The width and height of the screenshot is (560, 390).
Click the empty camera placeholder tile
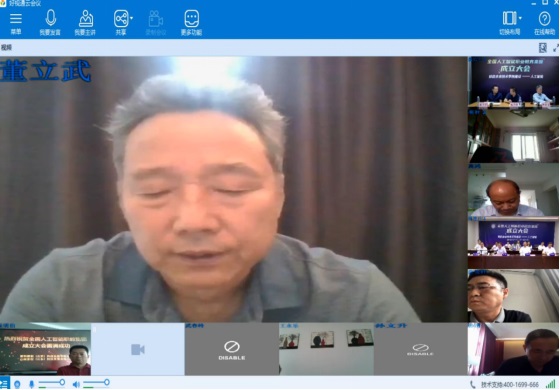(138, 349)
